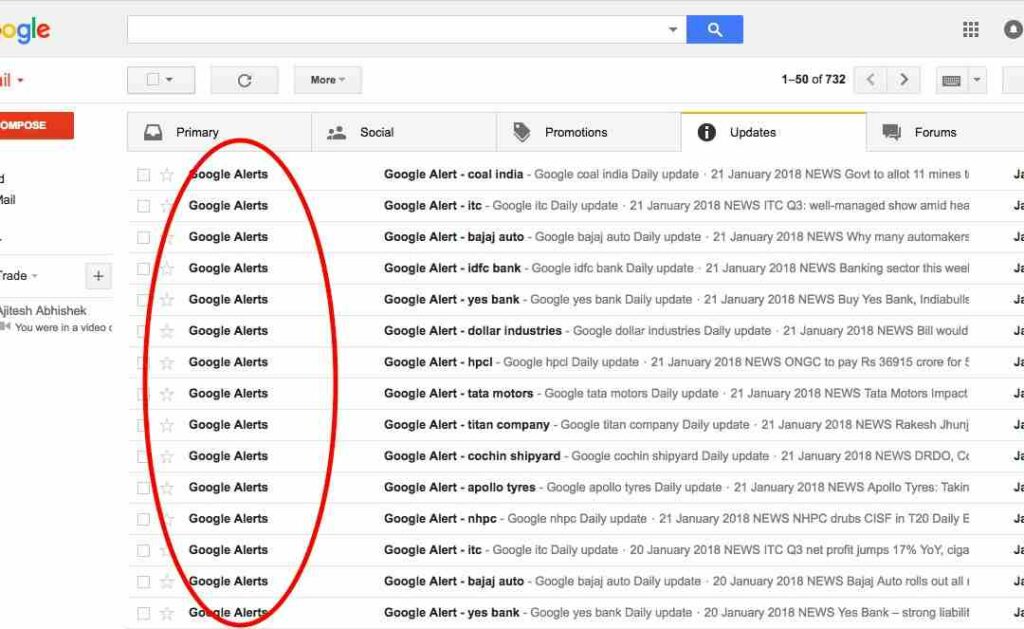The width and height of the screenshot is (1024, 629).
Task: Select the checkbox of the yes bank email
Action: click(x=143, y=299)
